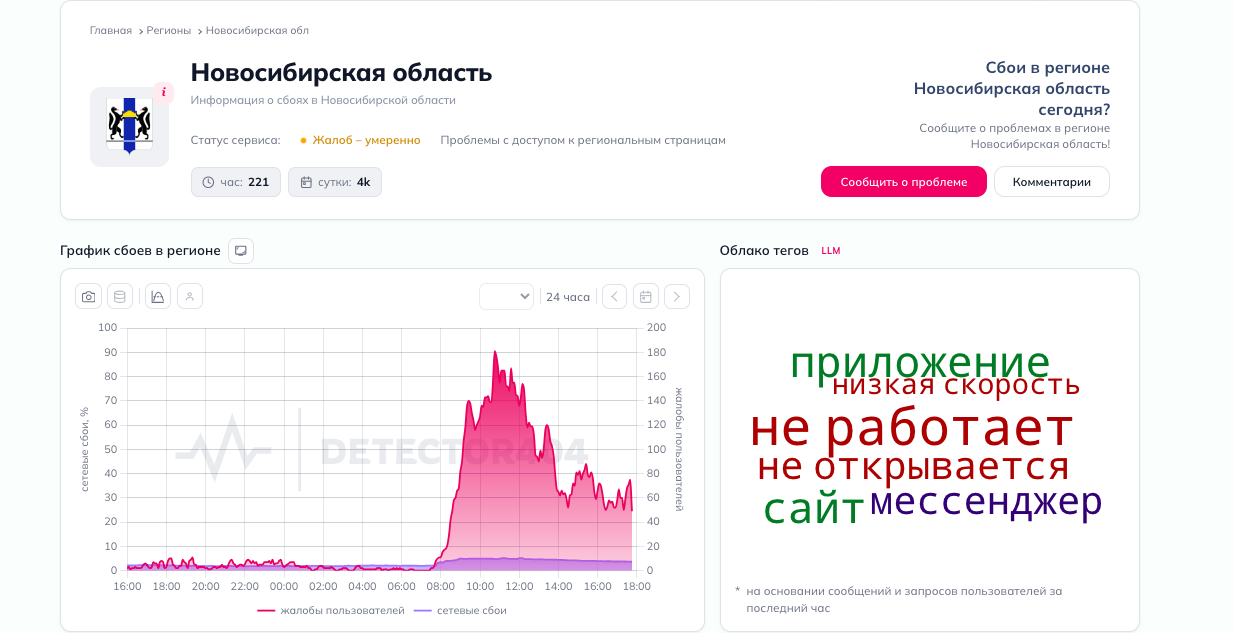Click the Novosibirsk region coat of arms
The height and width of the screenshot is (633, 1233).
pyautogui.click(x=129, y=126)
